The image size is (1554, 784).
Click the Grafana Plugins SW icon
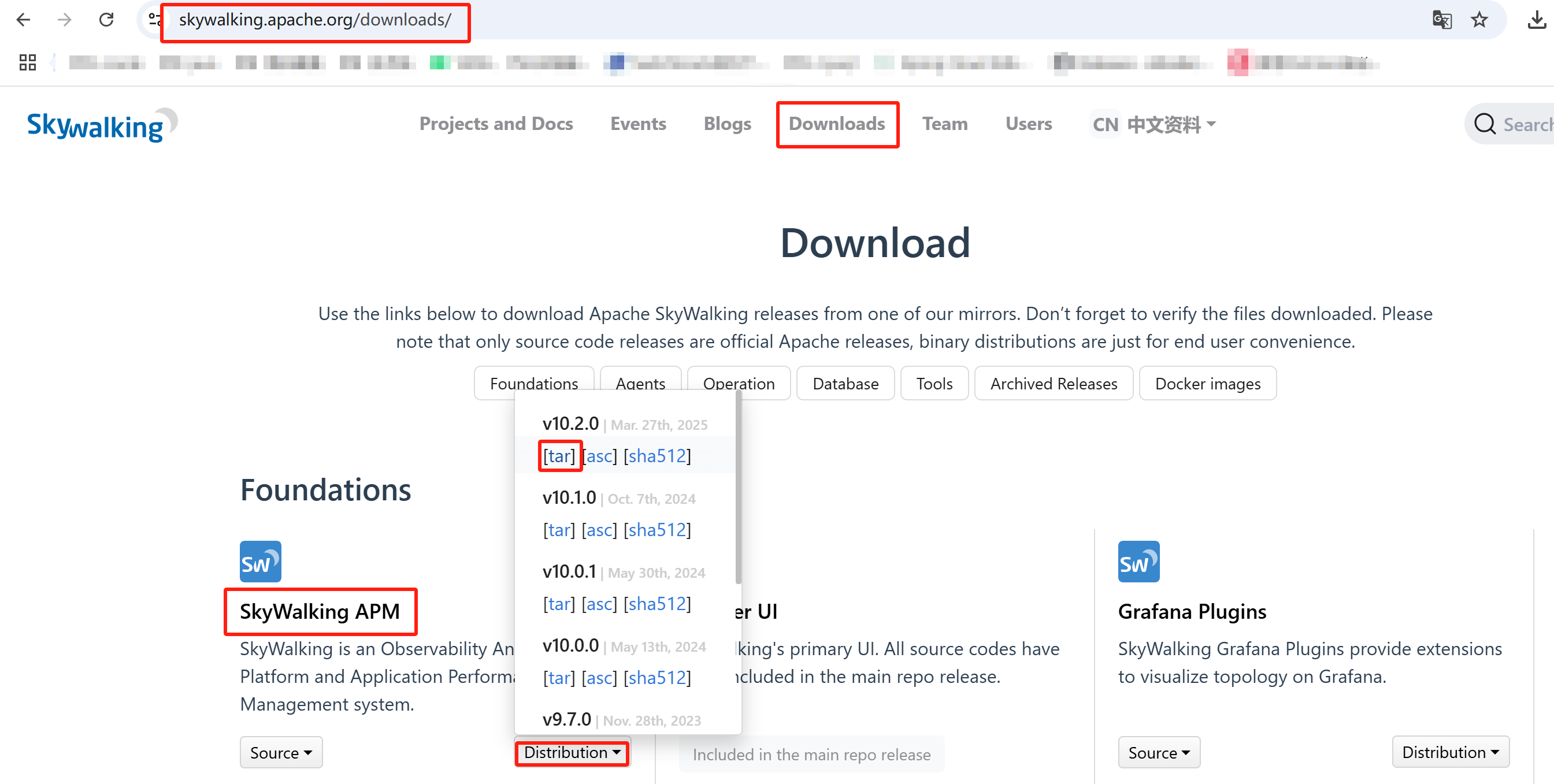pyautogui.click(x=1138, y=561)
